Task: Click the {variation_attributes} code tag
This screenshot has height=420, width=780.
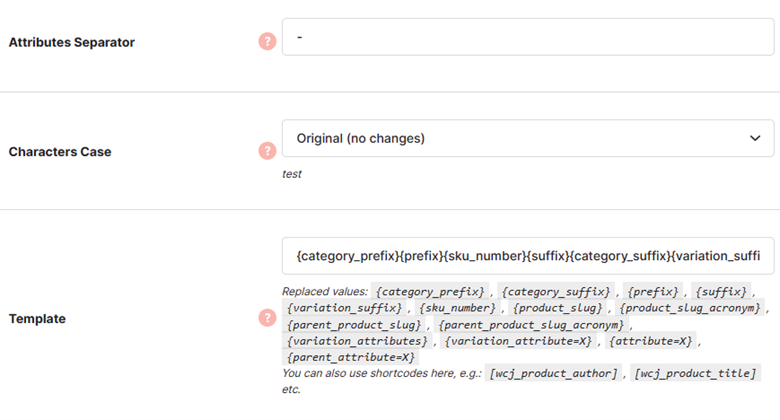Action: click(x=357, y=341)
